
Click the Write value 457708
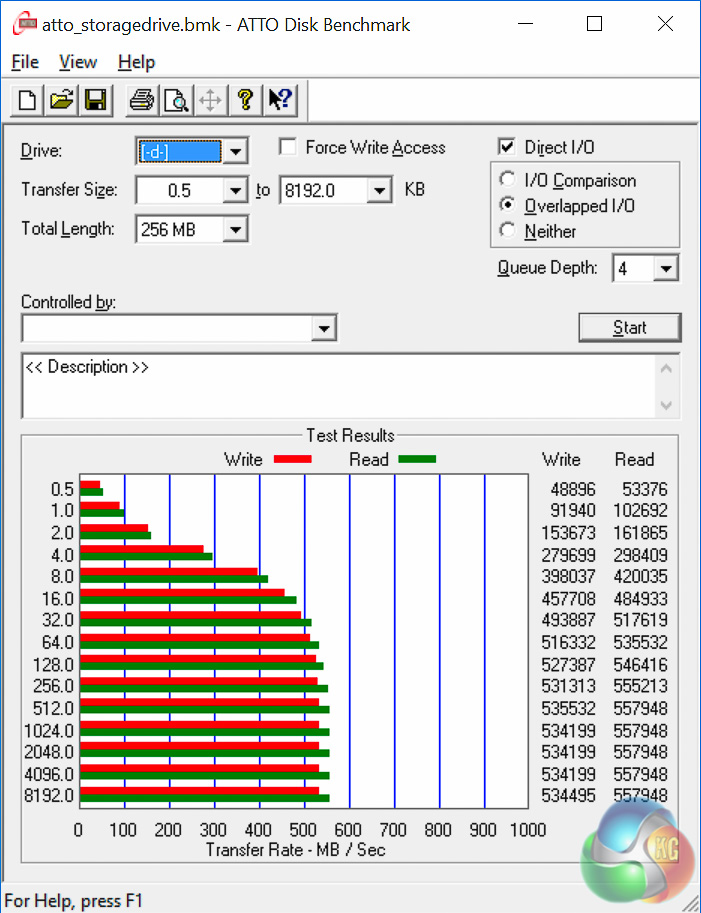point(568,599)
